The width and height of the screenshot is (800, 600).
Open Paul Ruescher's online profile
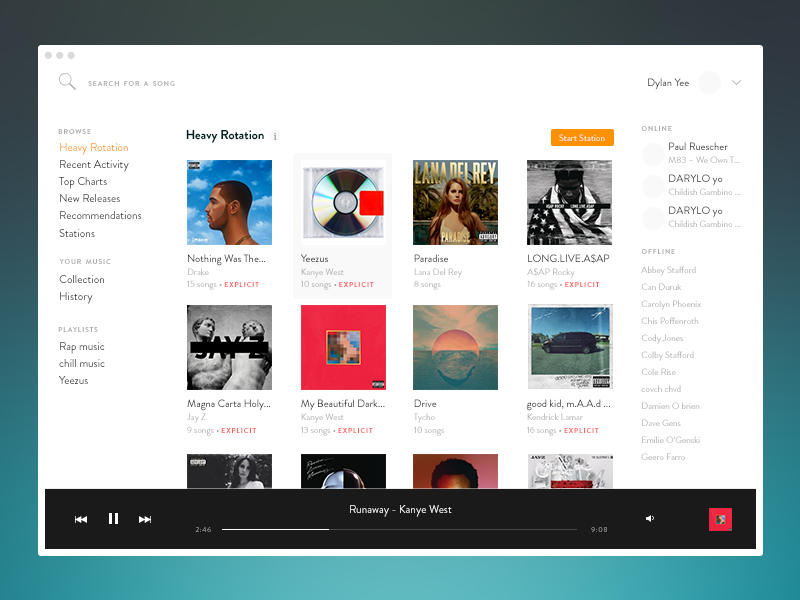[697, 146]
